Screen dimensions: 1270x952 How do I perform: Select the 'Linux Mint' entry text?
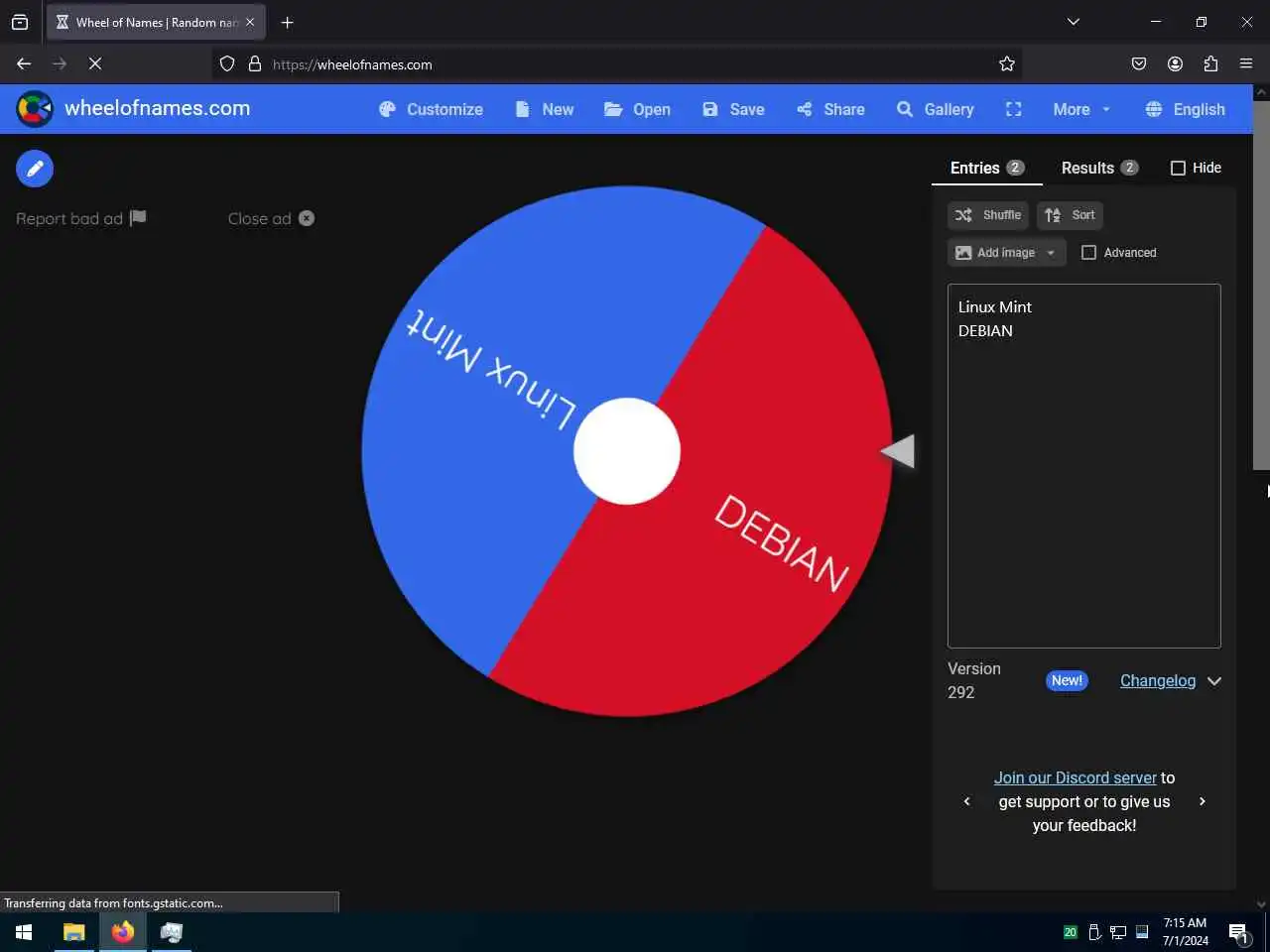click(x=995, y=307)
